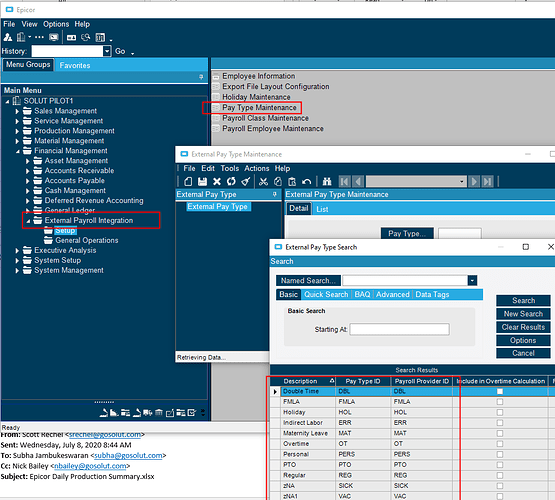This screenshot has width=555, height=500.
Task: Check Include in Overtime for Holiday row
Action: click(x=499, y=412)
